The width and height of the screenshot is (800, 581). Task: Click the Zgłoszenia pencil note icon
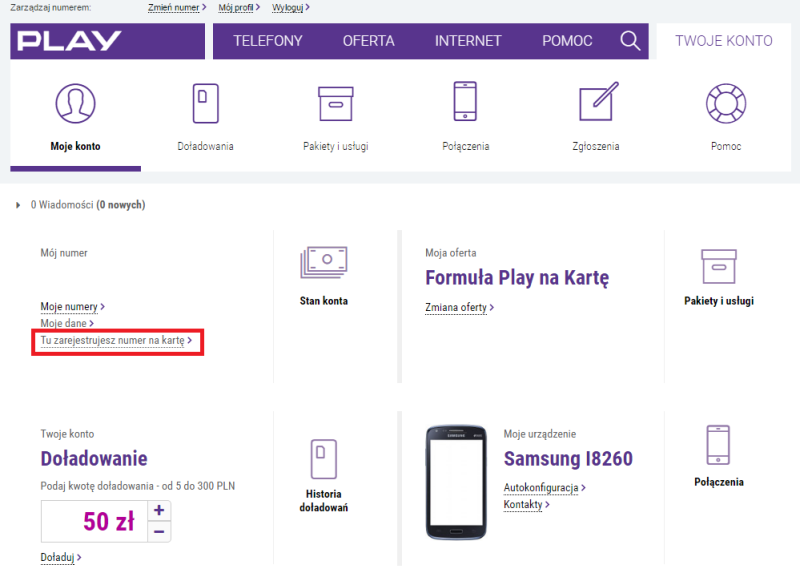[x=598, y=101]
